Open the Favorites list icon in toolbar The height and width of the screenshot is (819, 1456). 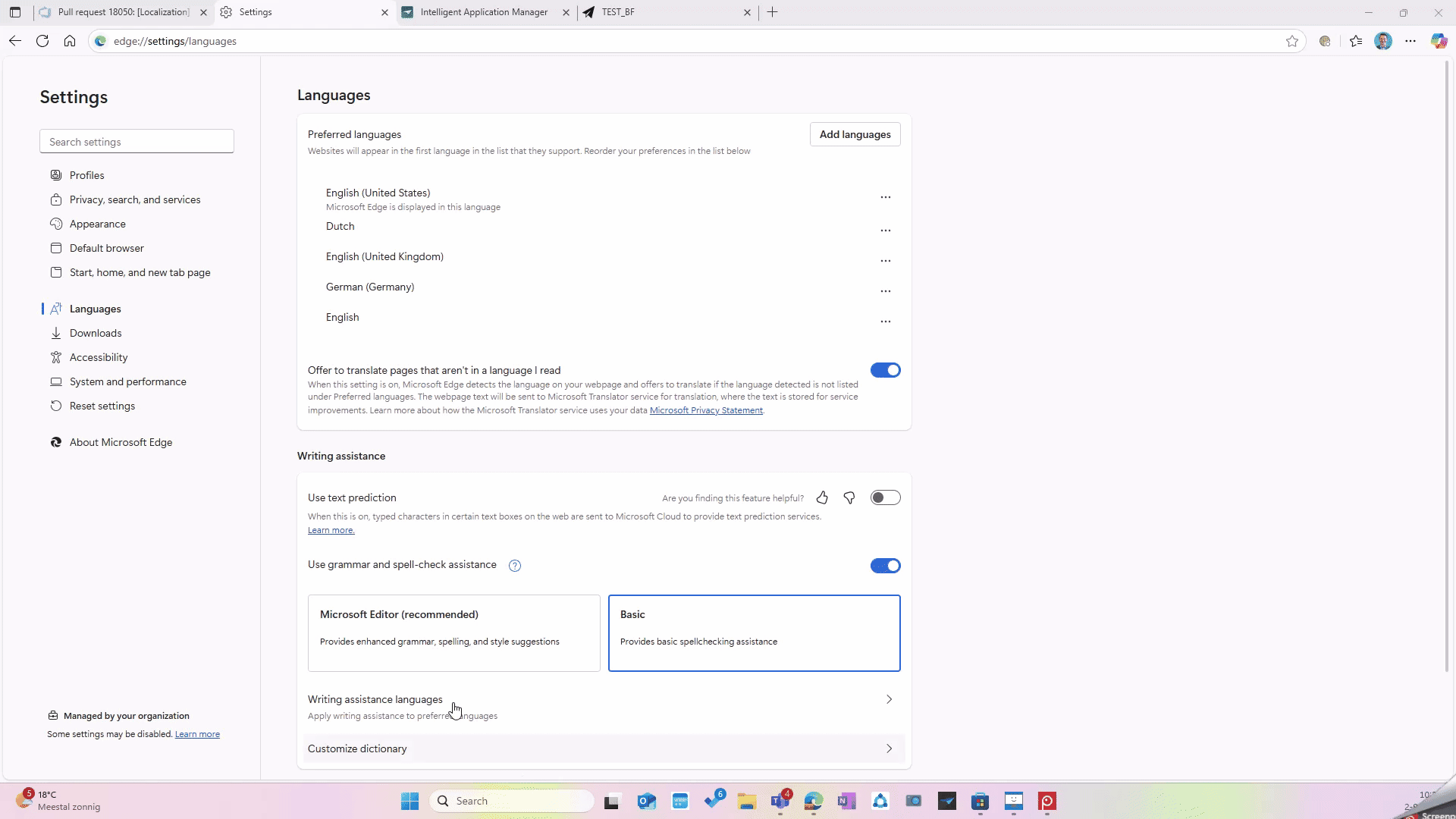tap(1356, 41)
